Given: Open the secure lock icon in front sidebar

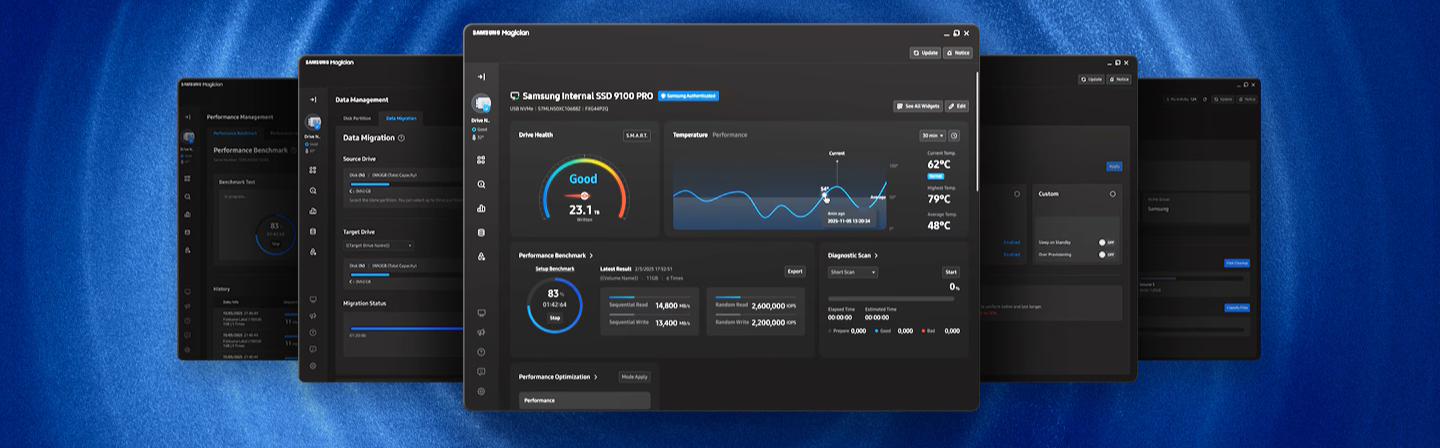Looking at the screenshot, I should coord(481,257).
